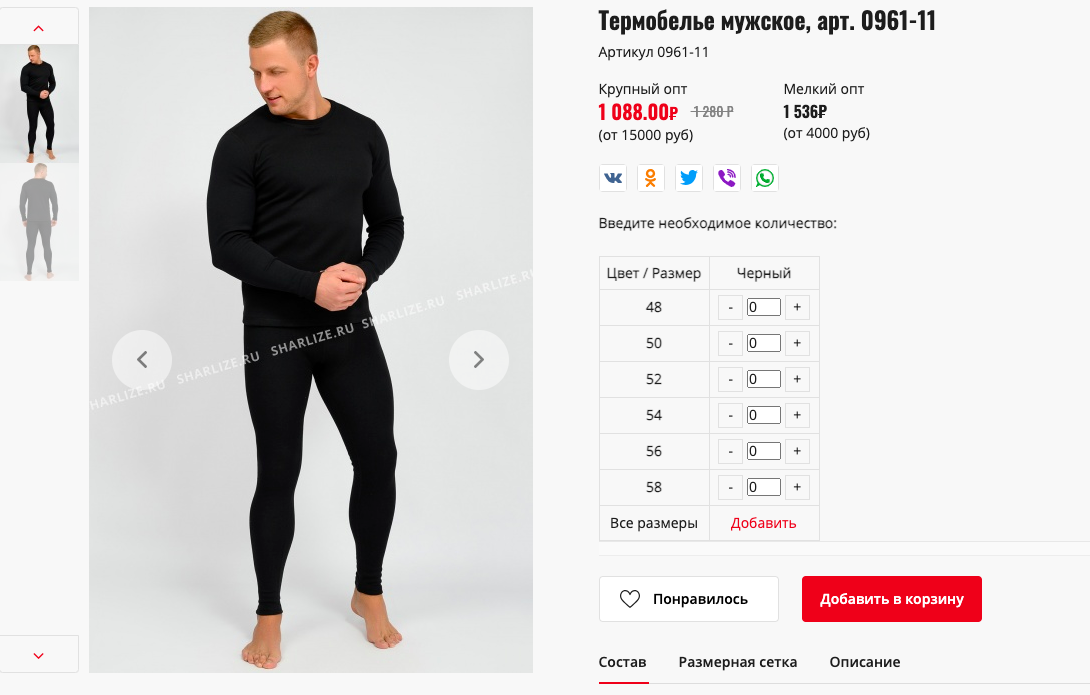Expand the thumbnail list downward with the red chevron

click(39, 655)
